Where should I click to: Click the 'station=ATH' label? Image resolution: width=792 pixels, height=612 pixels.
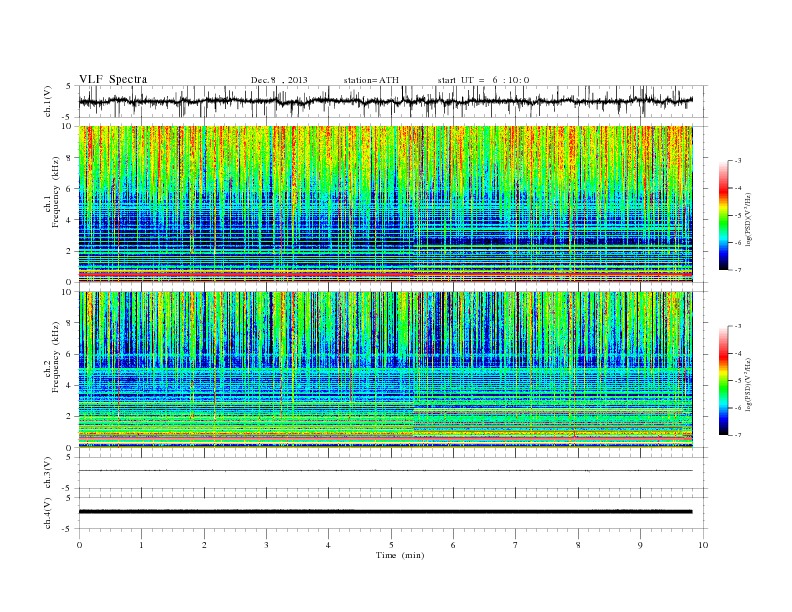pos(371,80)
